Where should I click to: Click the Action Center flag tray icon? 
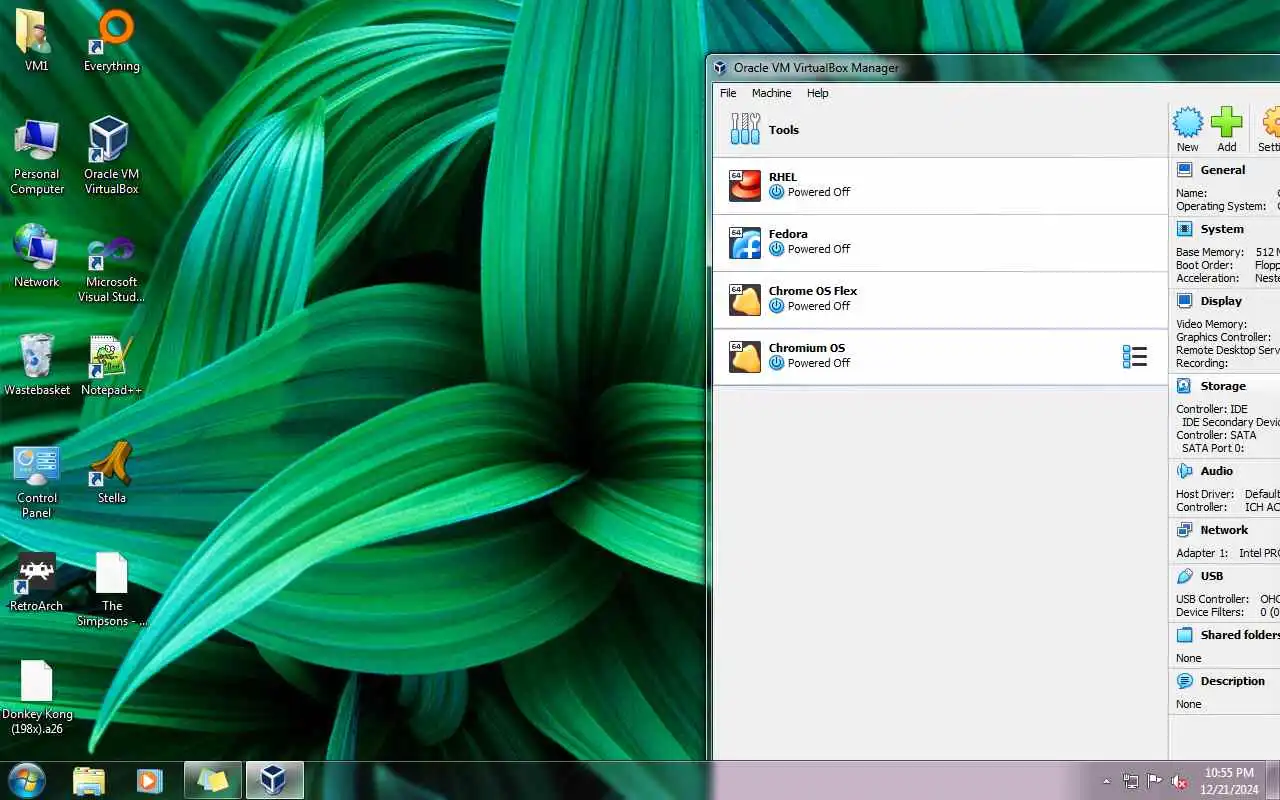click(1155, 781)
